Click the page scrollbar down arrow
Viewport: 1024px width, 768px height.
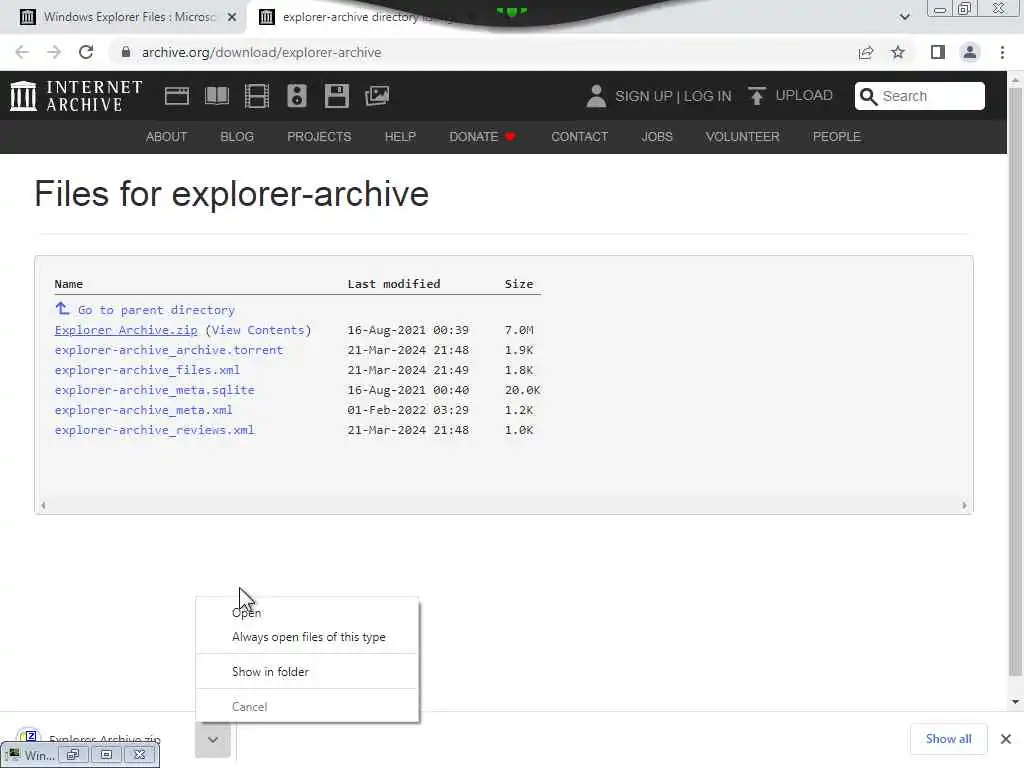click(1015, 702)
